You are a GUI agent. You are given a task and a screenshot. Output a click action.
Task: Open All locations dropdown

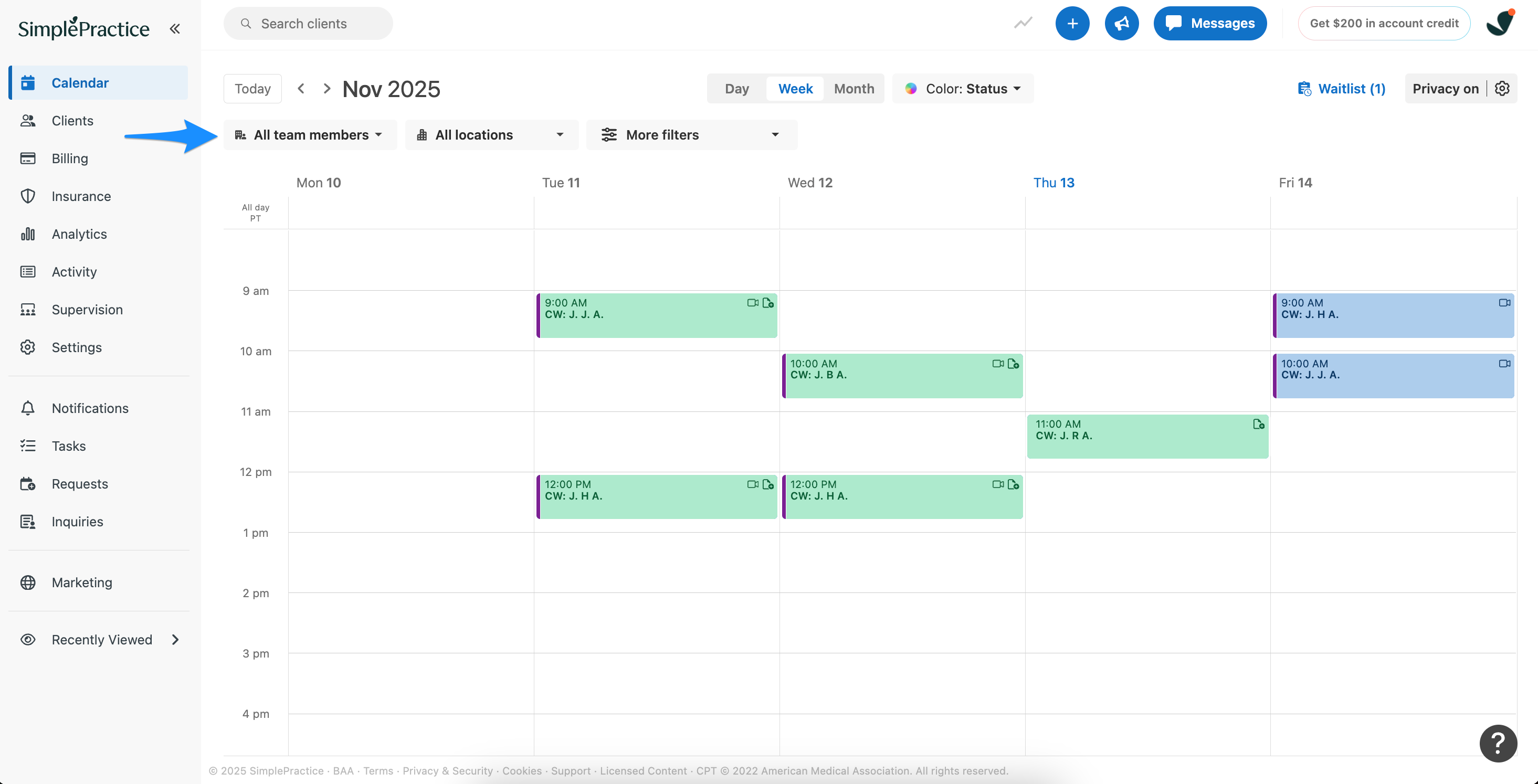[x=491, y=134]
